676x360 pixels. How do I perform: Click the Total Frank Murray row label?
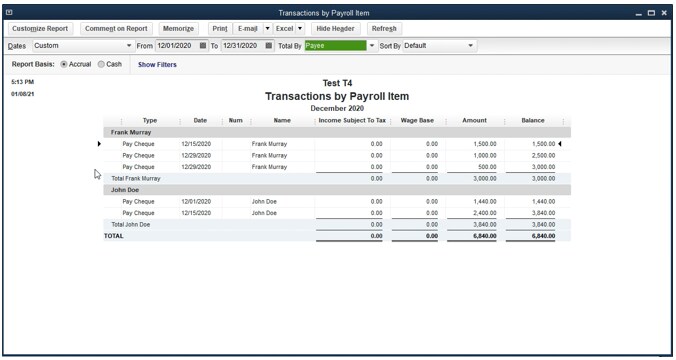pyautogui.click(x=136, y=178)
